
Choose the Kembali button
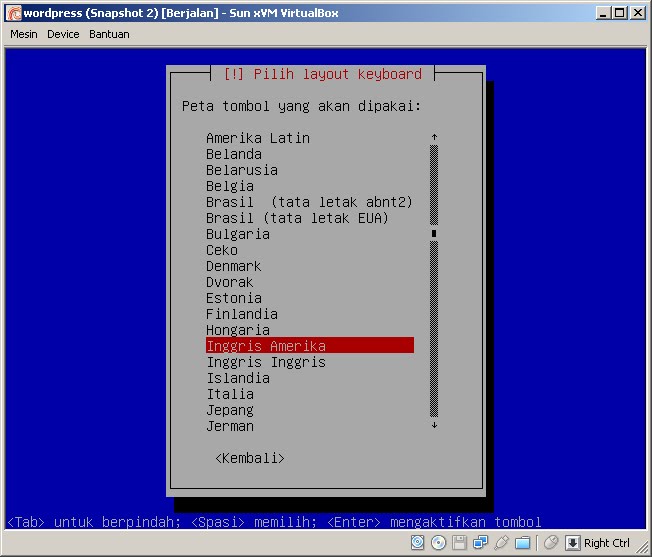coord(250,458)
